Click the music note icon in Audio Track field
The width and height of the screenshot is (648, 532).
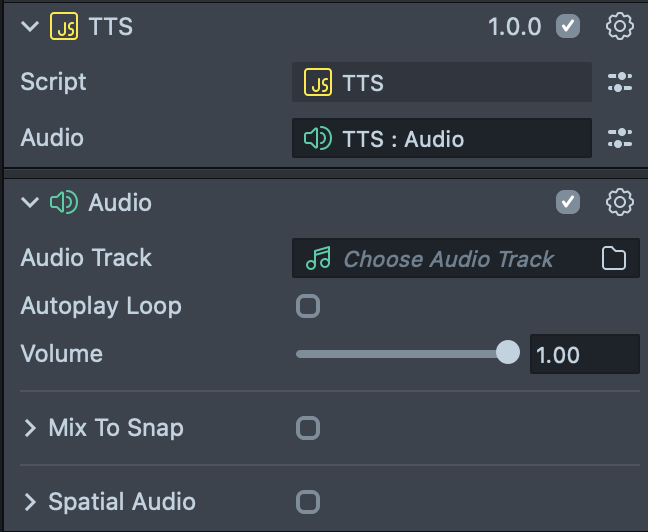318,259
